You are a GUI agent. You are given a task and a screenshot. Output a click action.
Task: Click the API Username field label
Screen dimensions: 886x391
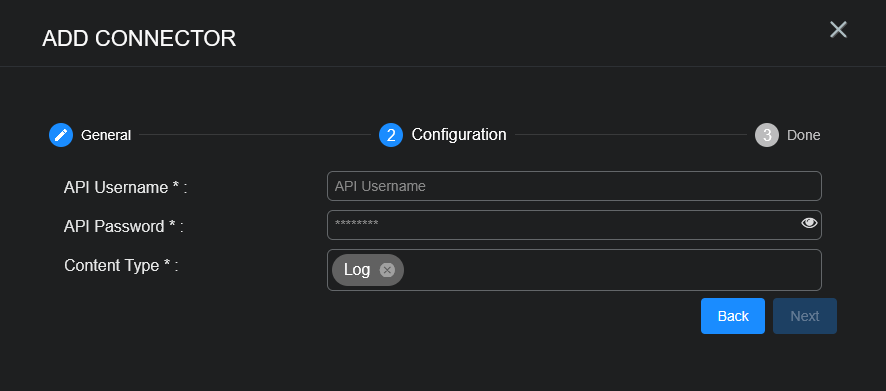point(125,188)
